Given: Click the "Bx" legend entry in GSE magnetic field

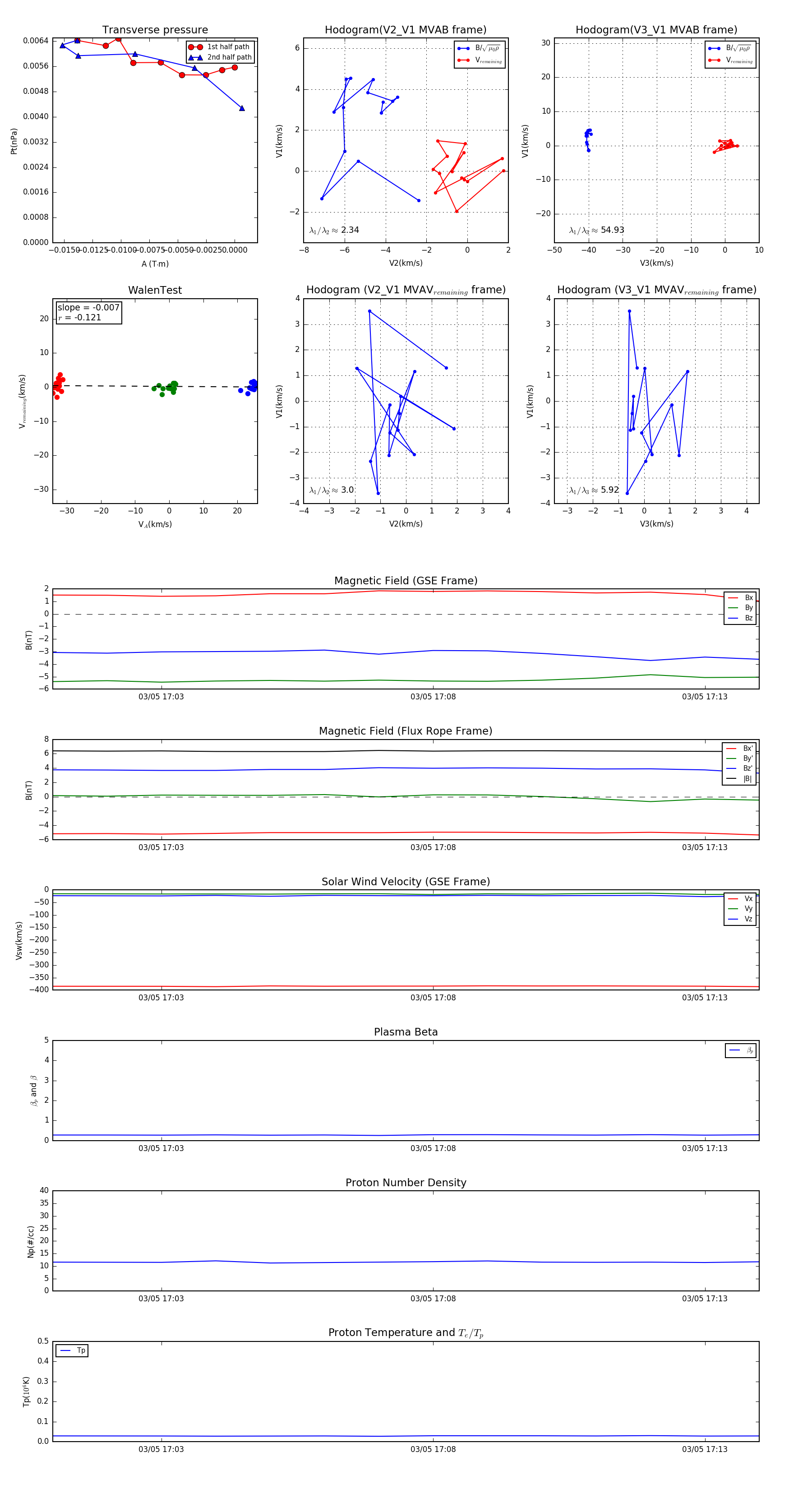Looking at the screenshot, I should (x=741, y=598).
